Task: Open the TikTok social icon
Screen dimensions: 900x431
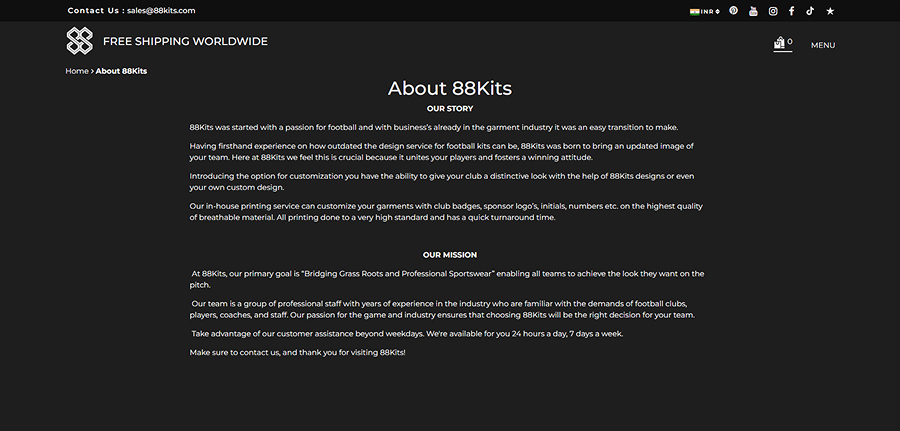Action: tap(811, 11)
